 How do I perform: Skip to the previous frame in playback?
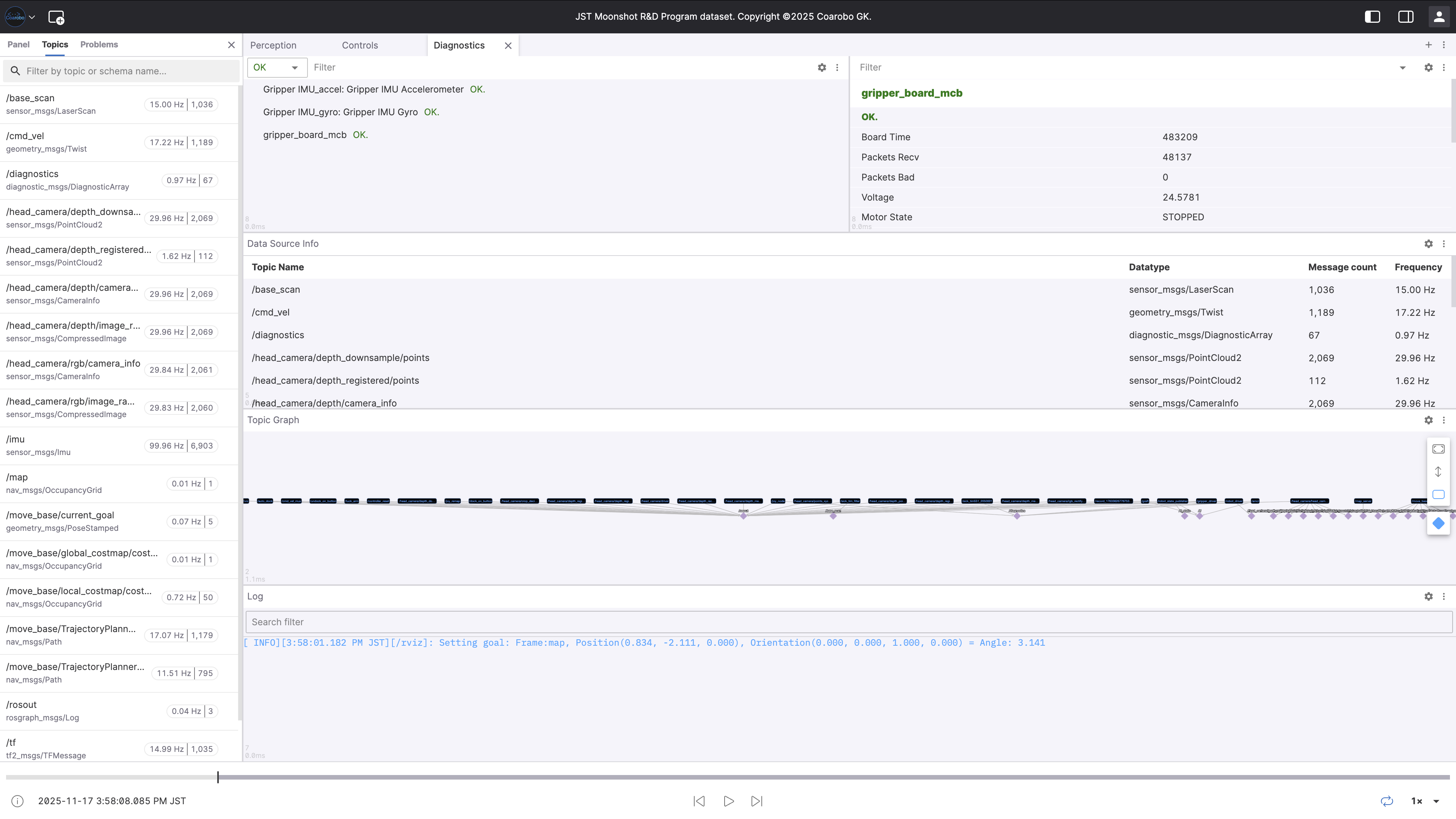click(699, 801)
